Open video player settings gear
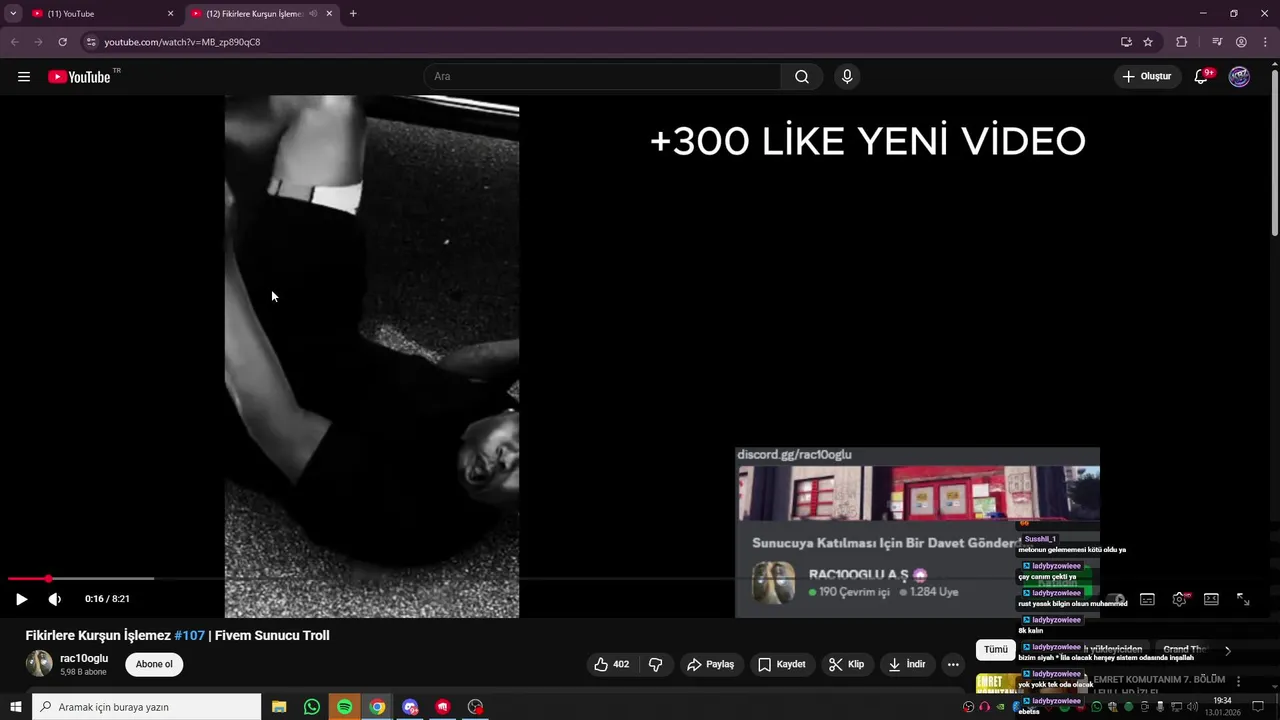Image resolution: width=1280 pixels, height=720 pixels. click(1179, 599)
